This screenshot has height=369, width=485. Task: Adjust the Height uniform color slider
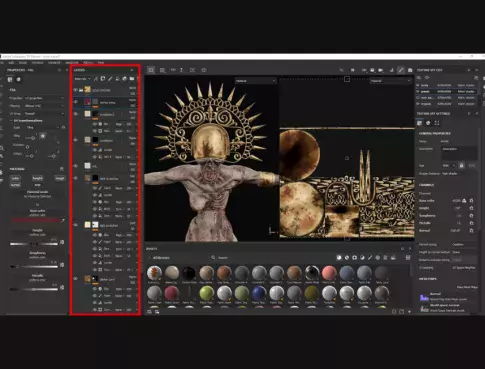[34, 244]
